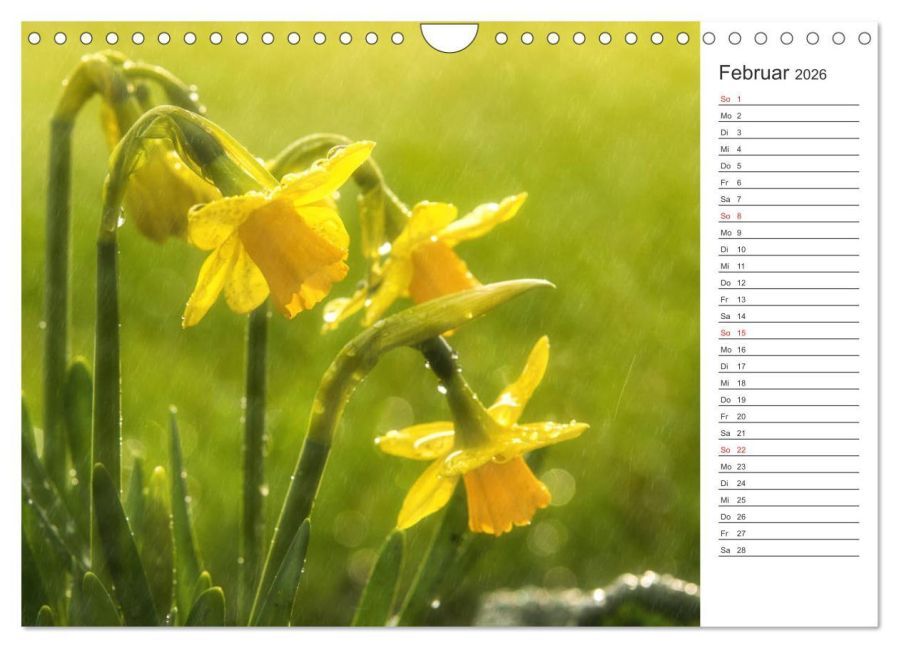
Task: Pick the So 22 date row
Action: [788, 450]
